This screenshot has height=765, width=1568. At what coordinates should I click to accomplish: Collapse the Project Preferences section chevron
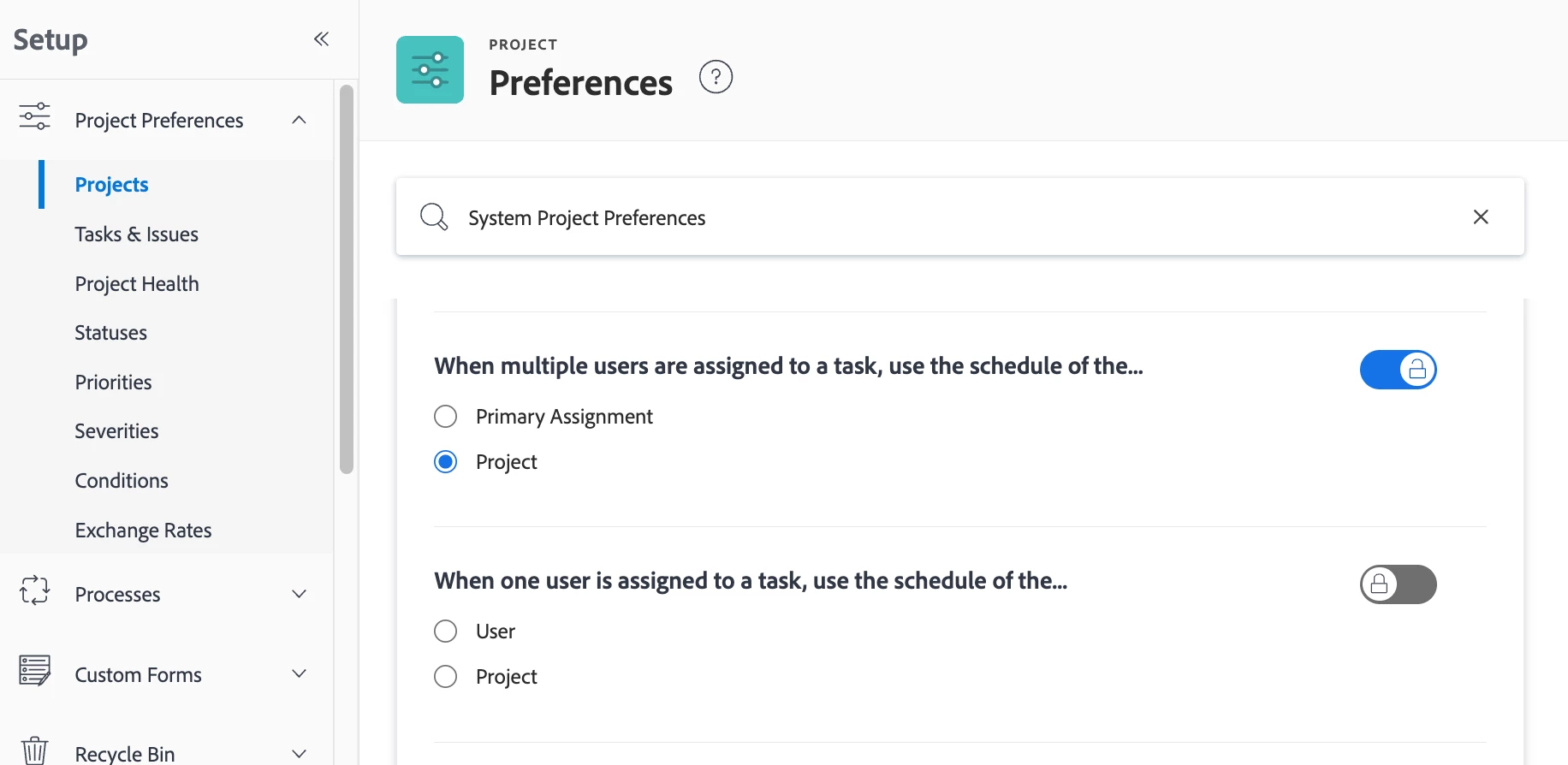(299, 120)
